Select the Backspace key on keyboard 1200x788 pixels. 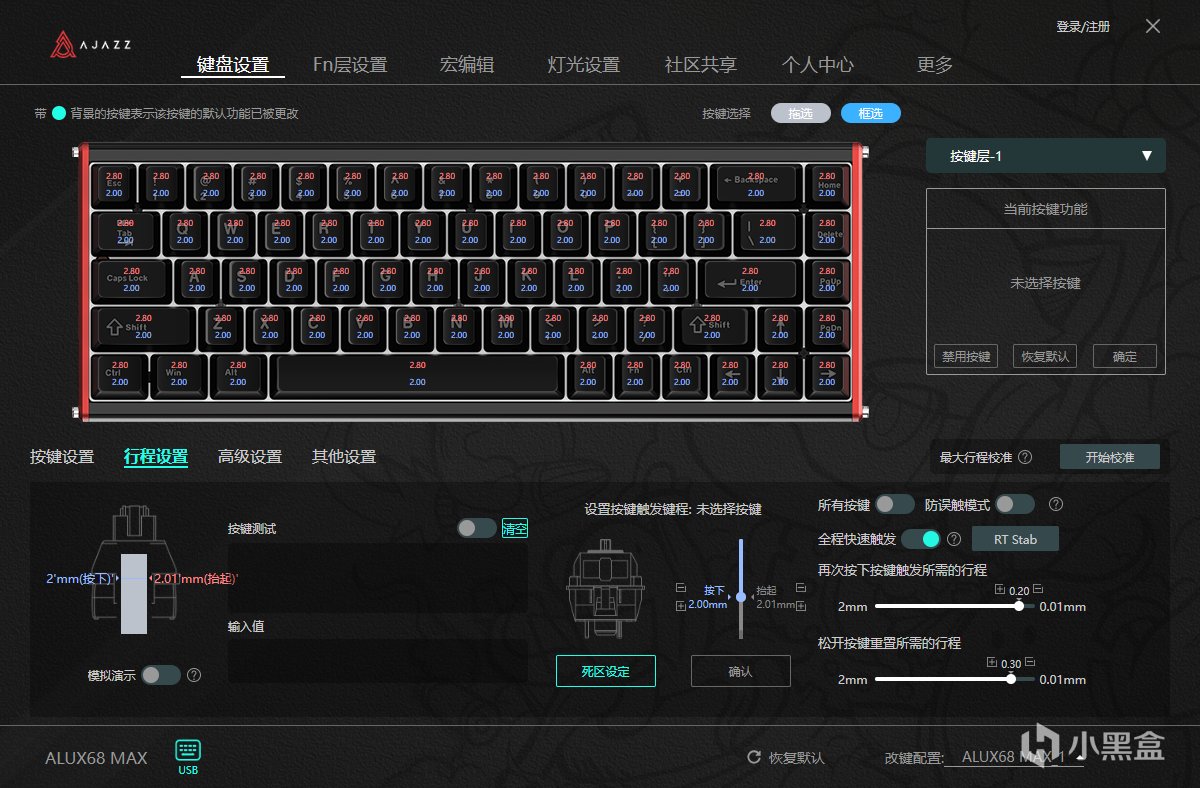(x=756, y=185)
